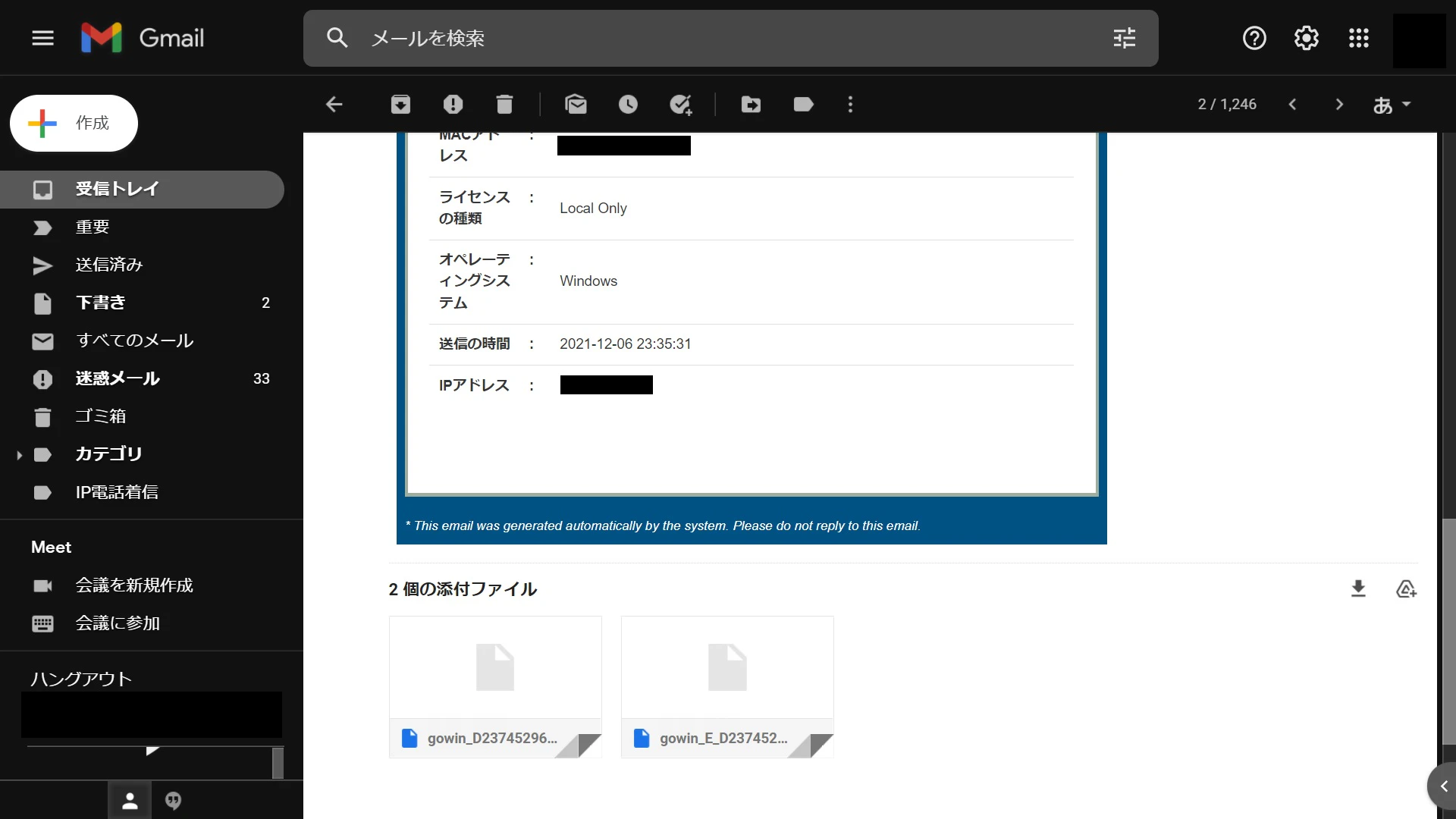Open Hangouts conversations icon
1456x819 pixels.
pyautogui.click(x=173, y=801)
